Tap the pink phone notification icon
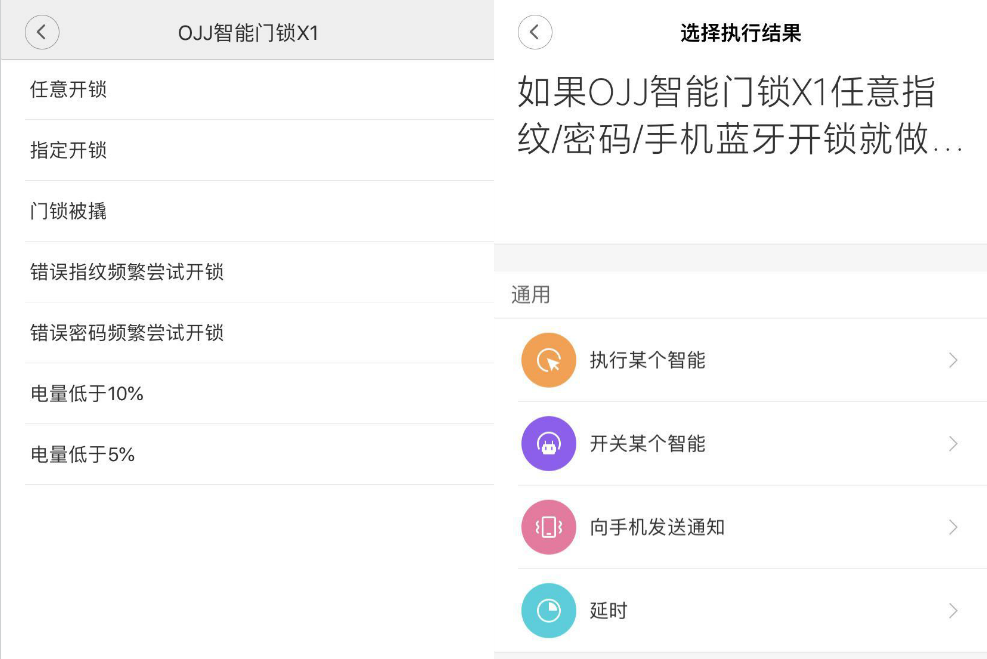The height and width of the screenshot is (659, 987). (x=548, y=527)
